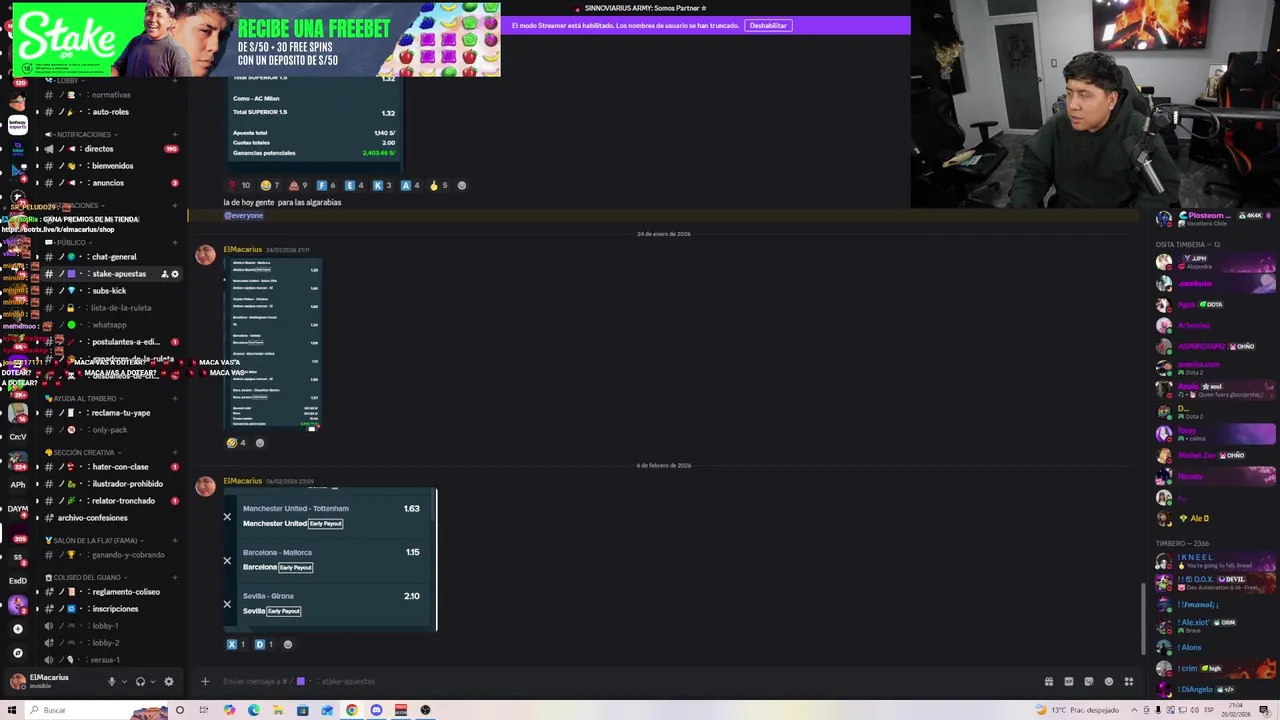Add reaction to the Manchester United bet message

click(288, 645)
